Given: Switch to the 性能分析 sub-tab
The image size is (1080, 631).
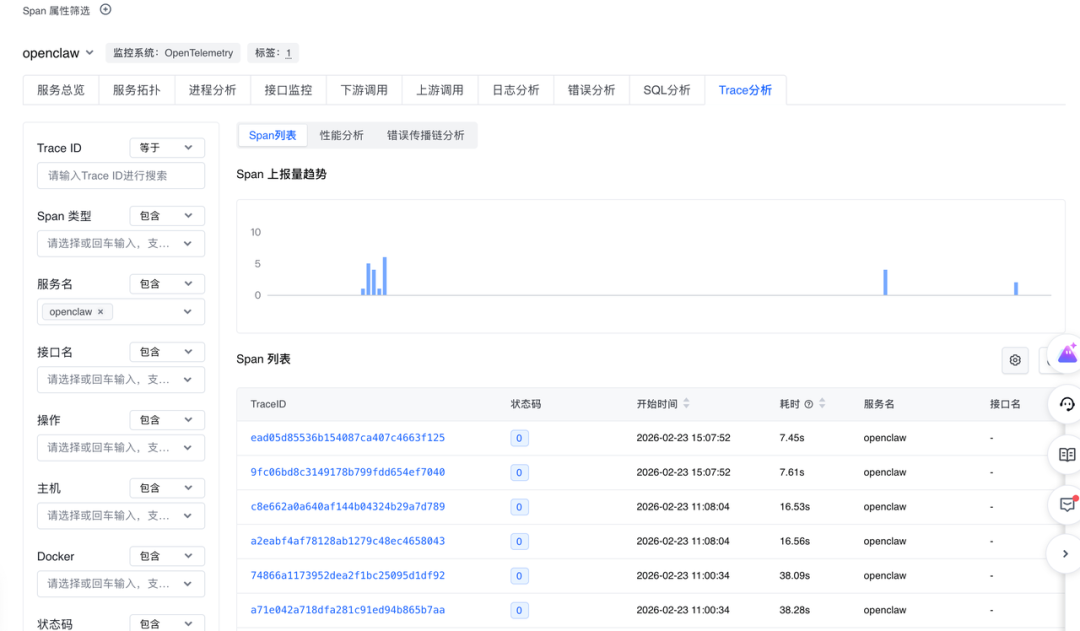Looking at the screenshot, I should [x=341, y=135].
